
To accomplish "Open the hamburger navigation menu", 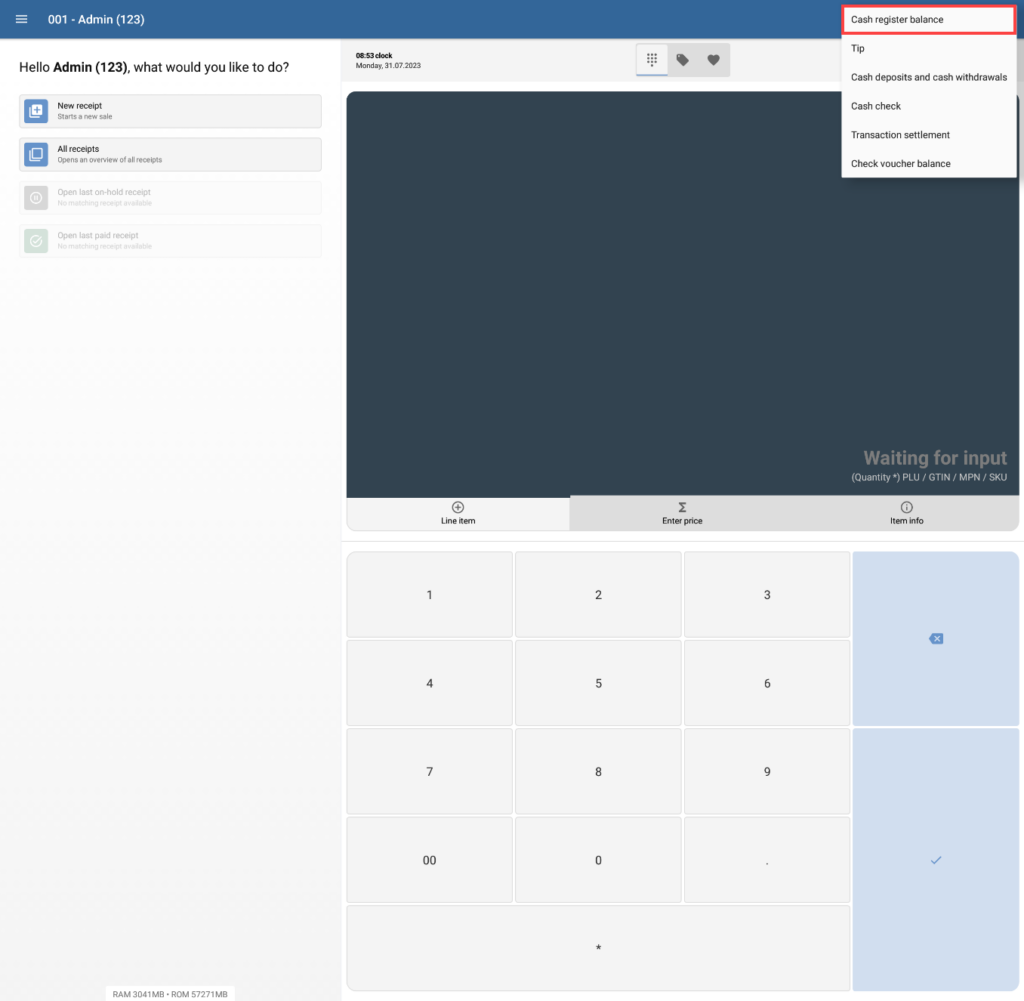I will pyautogui.click(x=21, y=19).
